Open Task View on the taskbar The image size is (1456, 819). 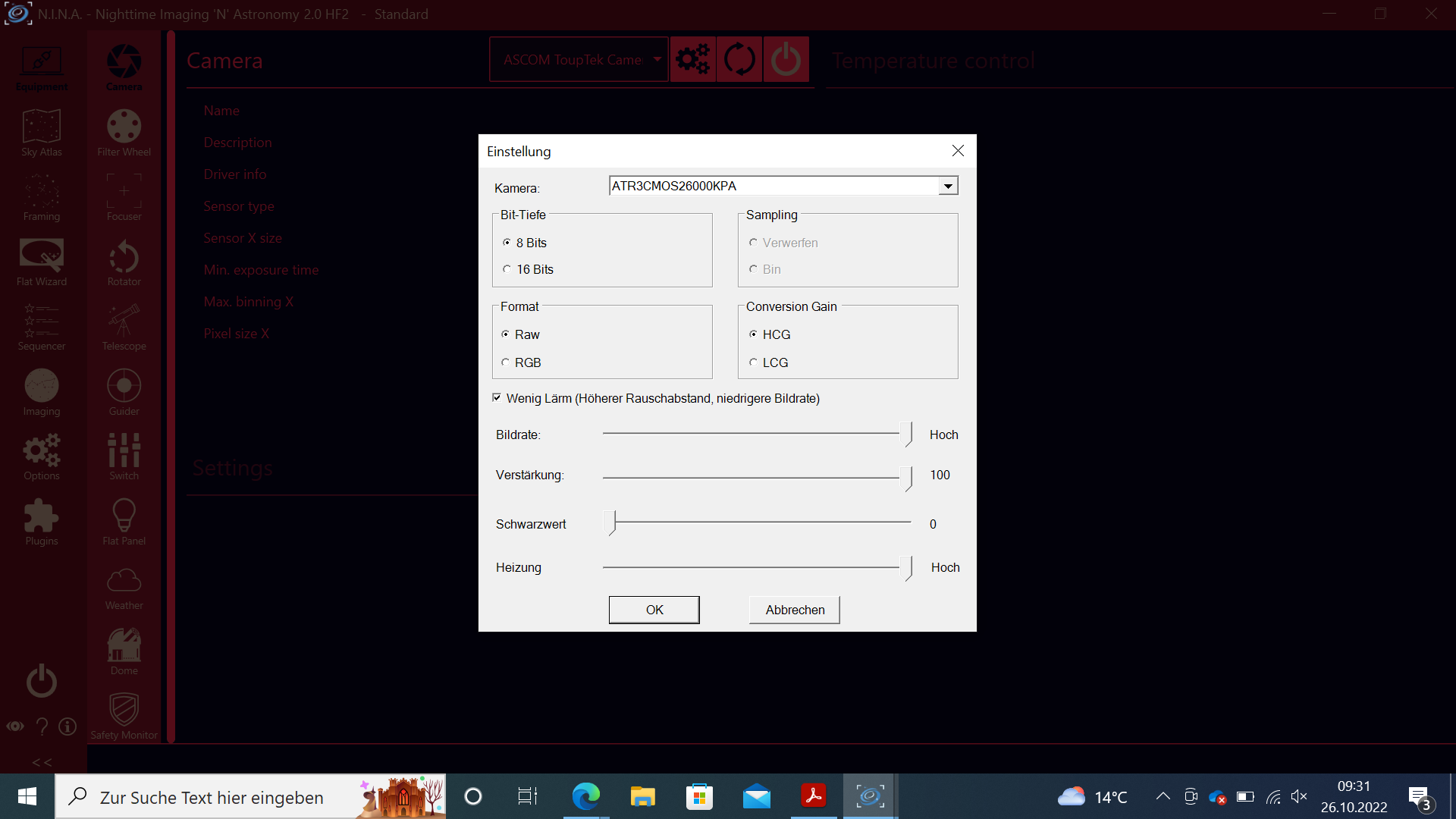(528, 796)
